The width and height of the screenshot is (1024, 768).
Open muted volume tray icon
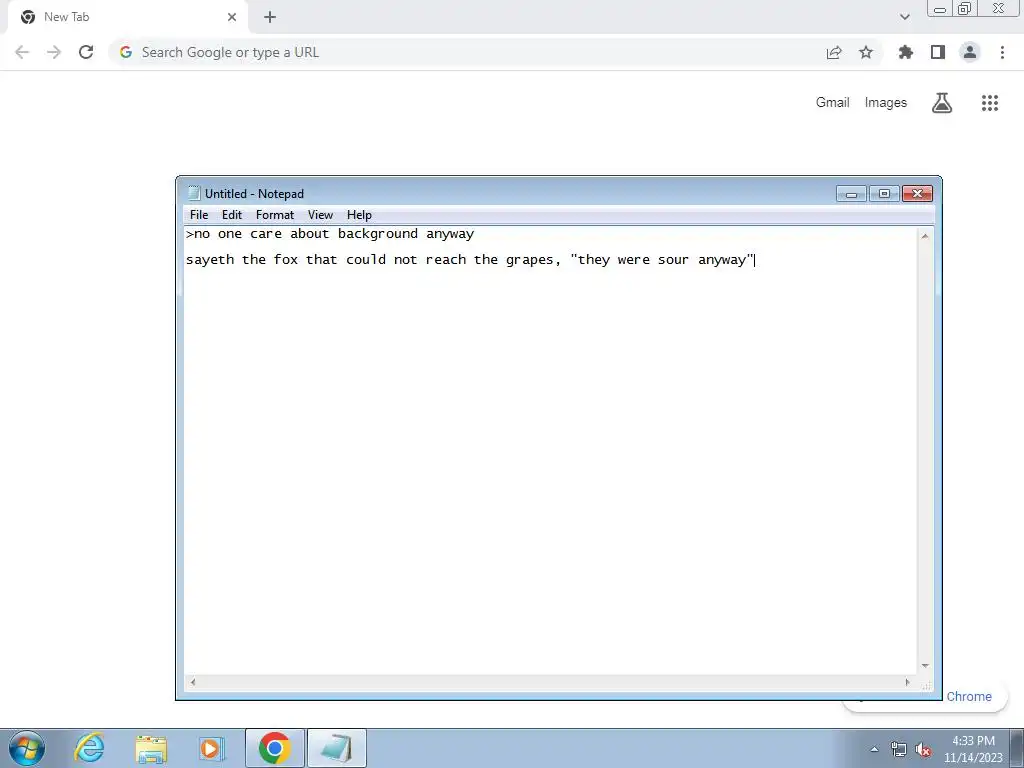[x=923, y=750]
